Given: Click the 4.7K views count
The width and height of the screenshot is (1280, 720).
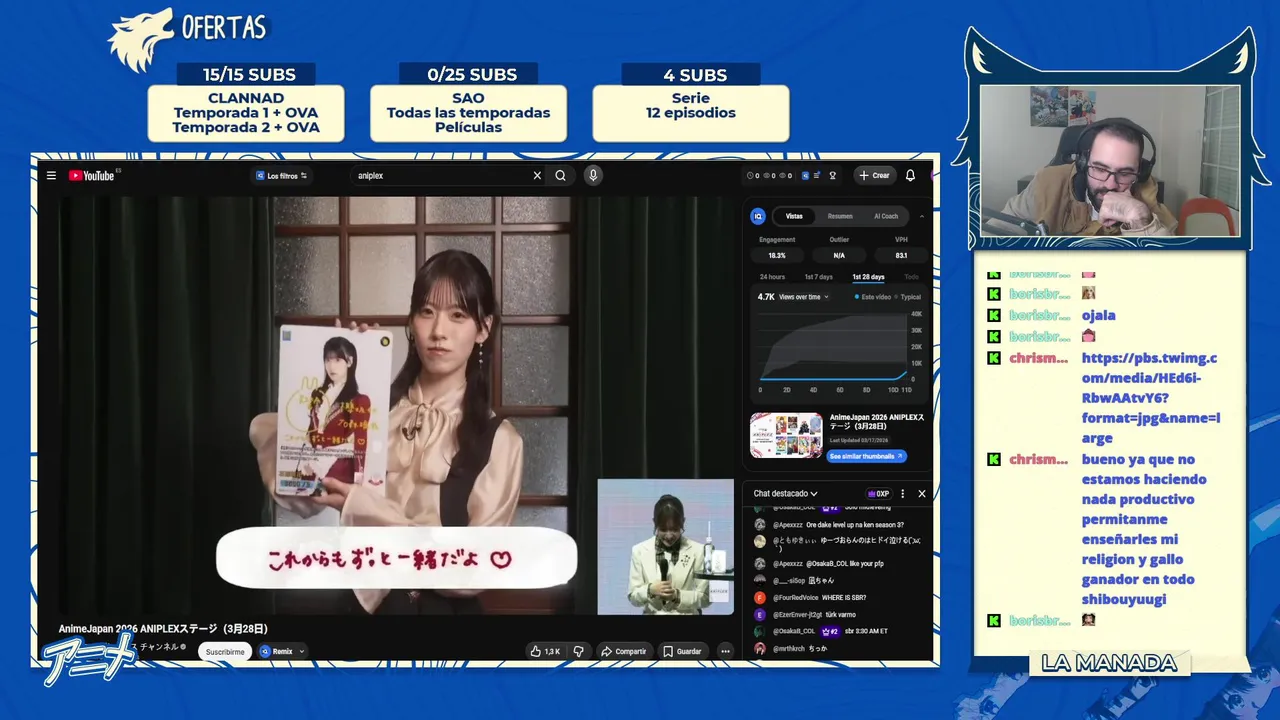Looking at the screenshot, I should click(766, 297).
